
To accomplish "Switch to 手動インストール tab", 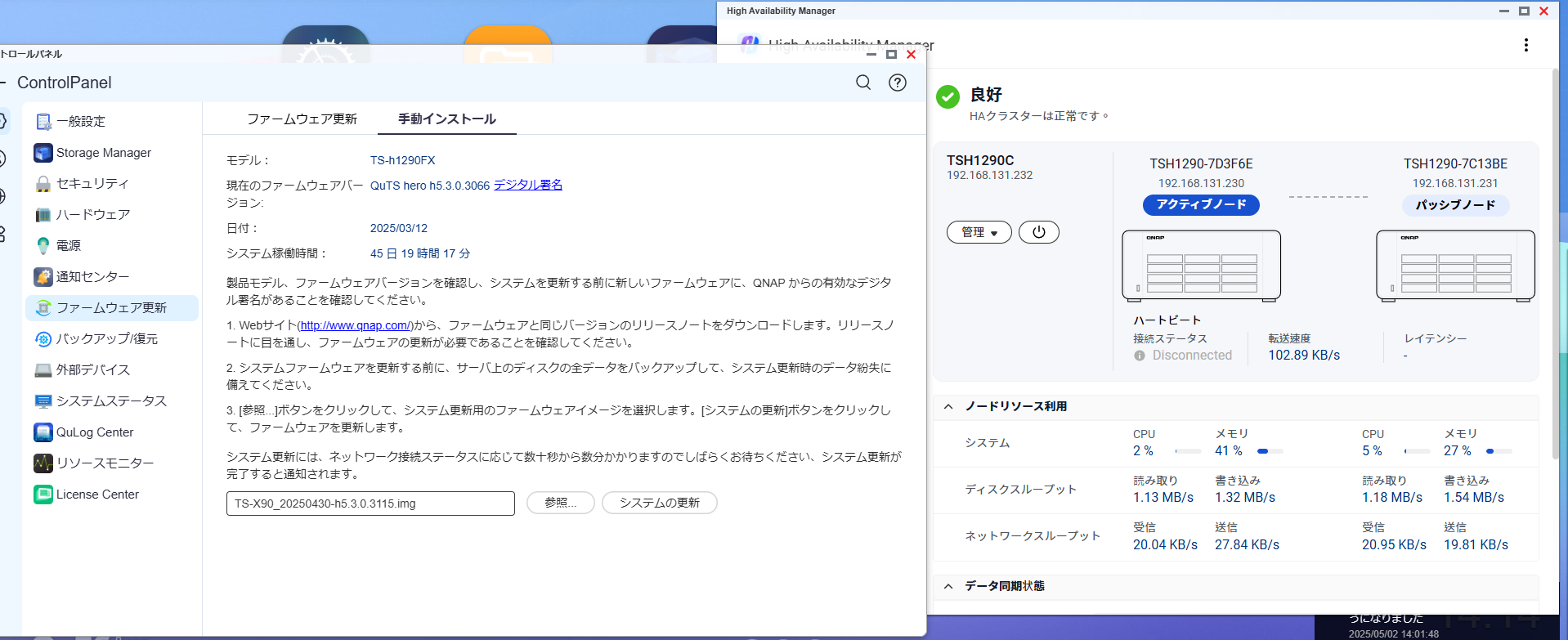I will (x=447, y=119).
